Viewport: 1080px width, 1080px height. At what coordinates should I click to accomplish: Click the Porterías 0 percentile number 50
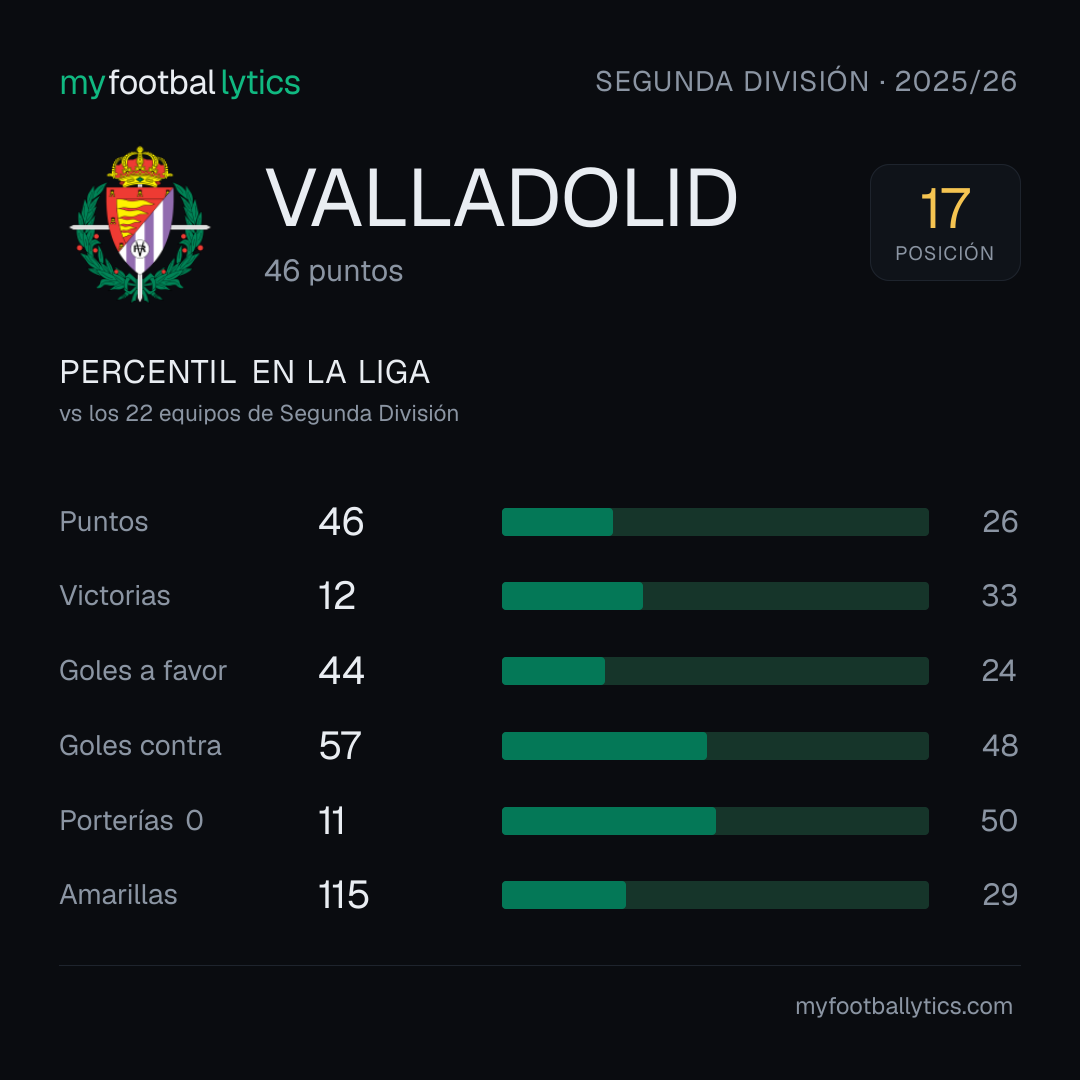click(x=999, y=821)
